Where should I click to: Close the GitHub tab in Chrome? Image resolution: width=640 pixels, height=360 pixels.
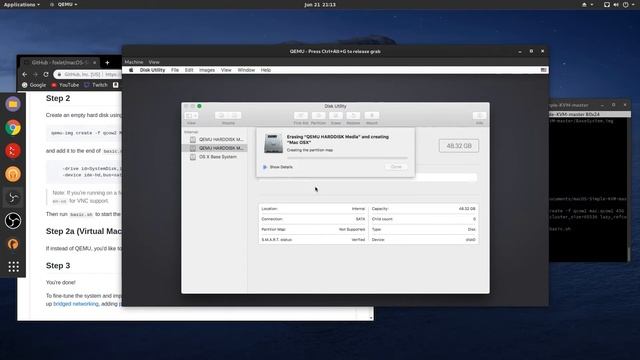(x=94, y=62)
